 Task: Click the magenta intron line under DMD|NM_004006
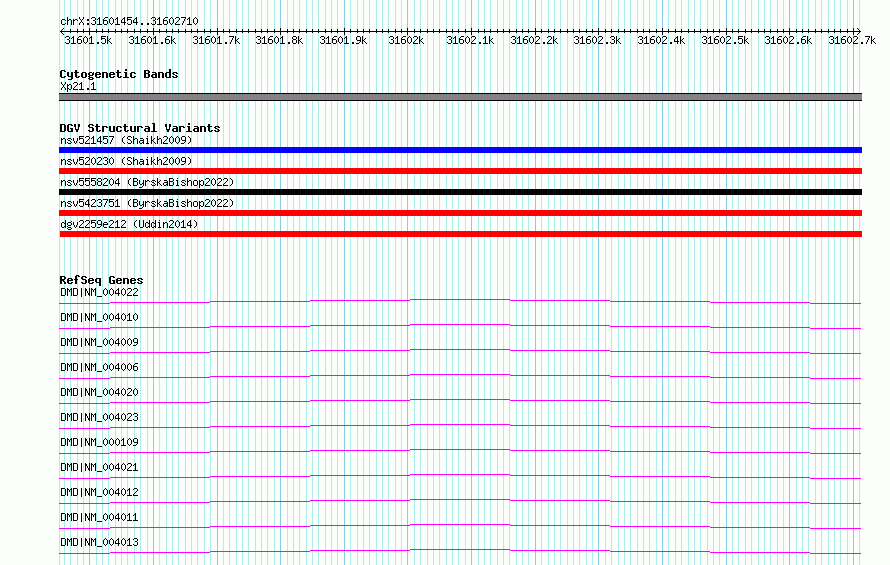tap(460, 374)
